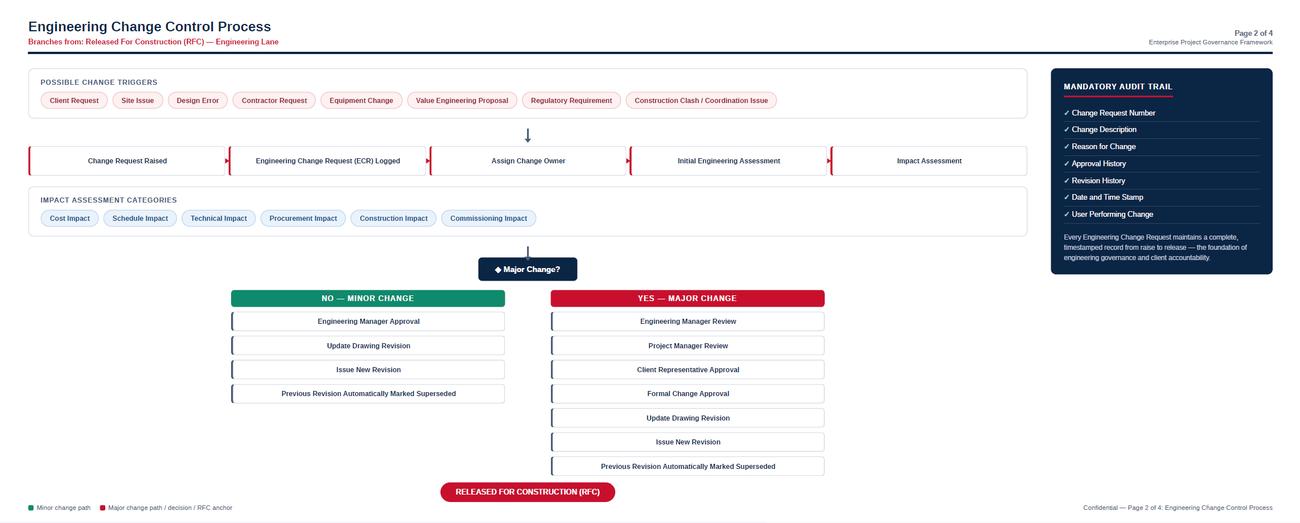
Task: Click the Major Change? decision node
Action: [528, 269]
